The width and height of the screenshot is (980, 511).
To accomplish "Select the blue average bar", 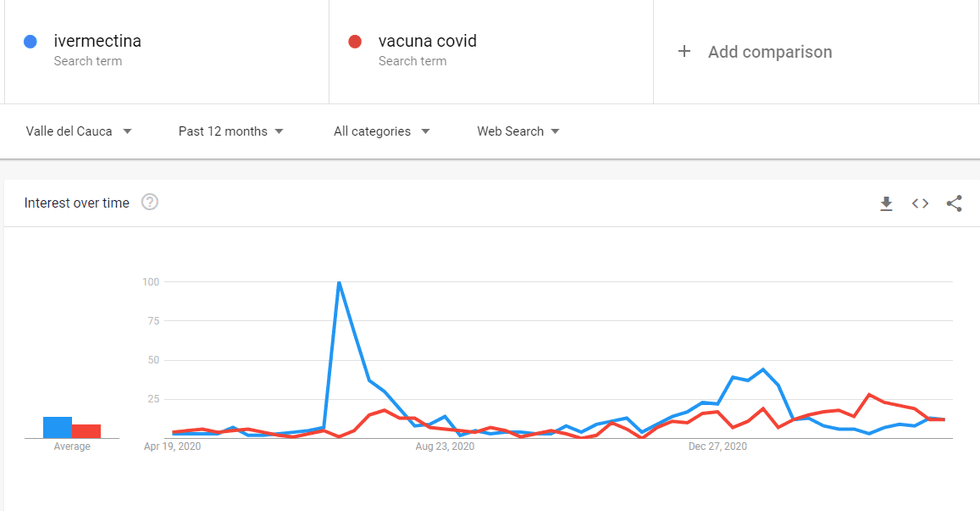I will (57, 427).
